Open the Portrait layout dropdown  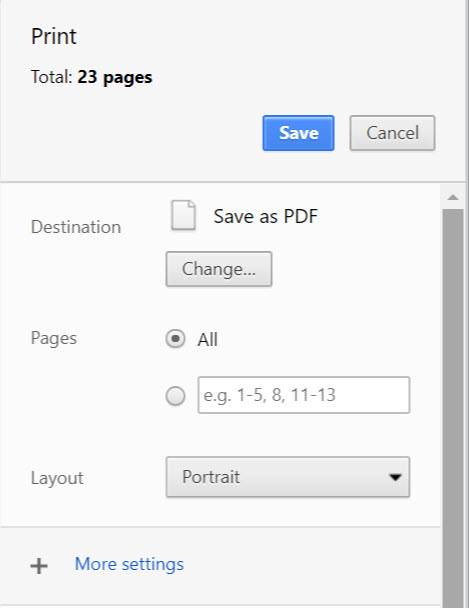288,477
